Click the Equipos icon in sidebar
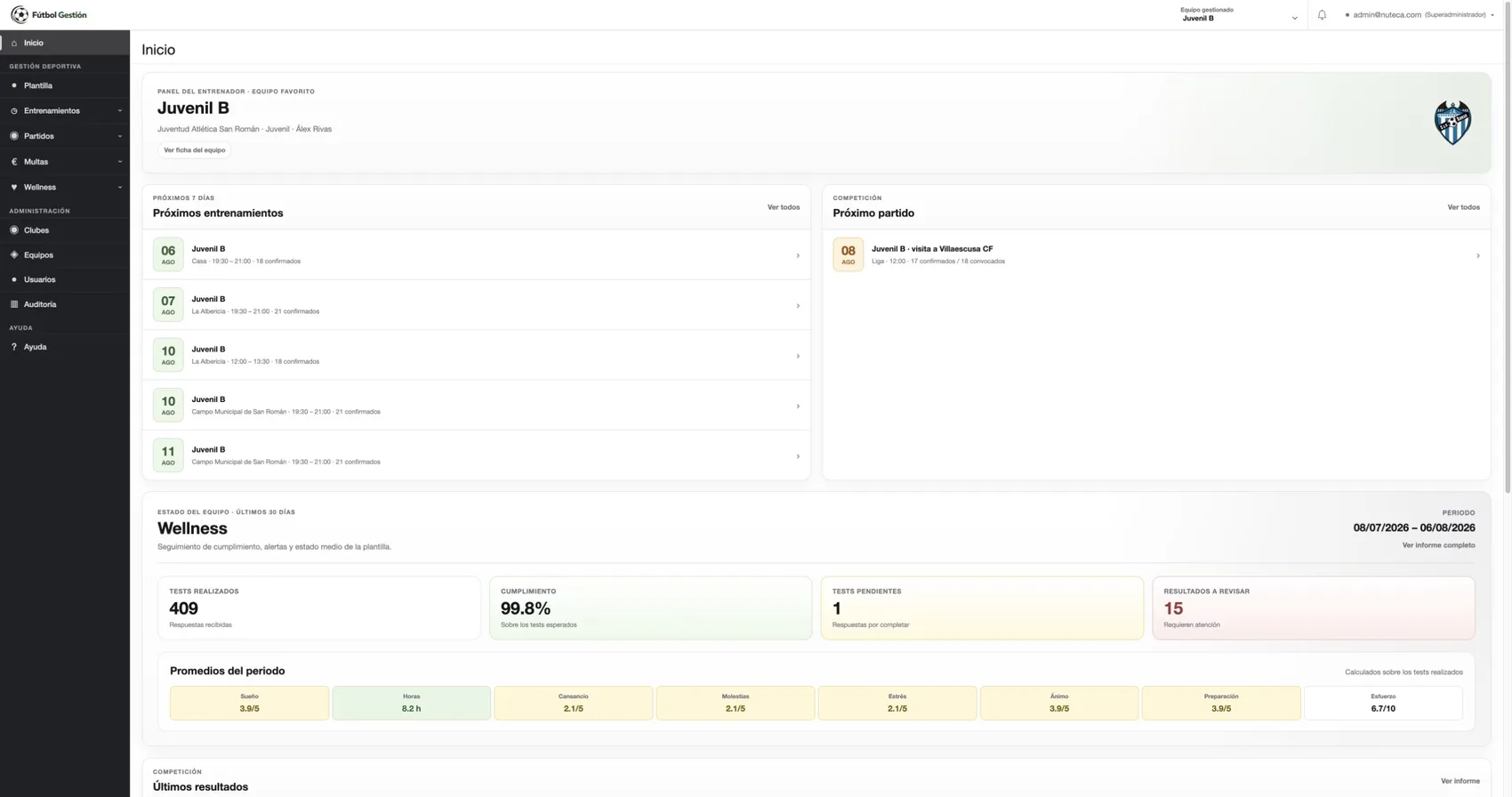Screen dimensions: 1512x797 pyautogui.click(x=14, y=255)
